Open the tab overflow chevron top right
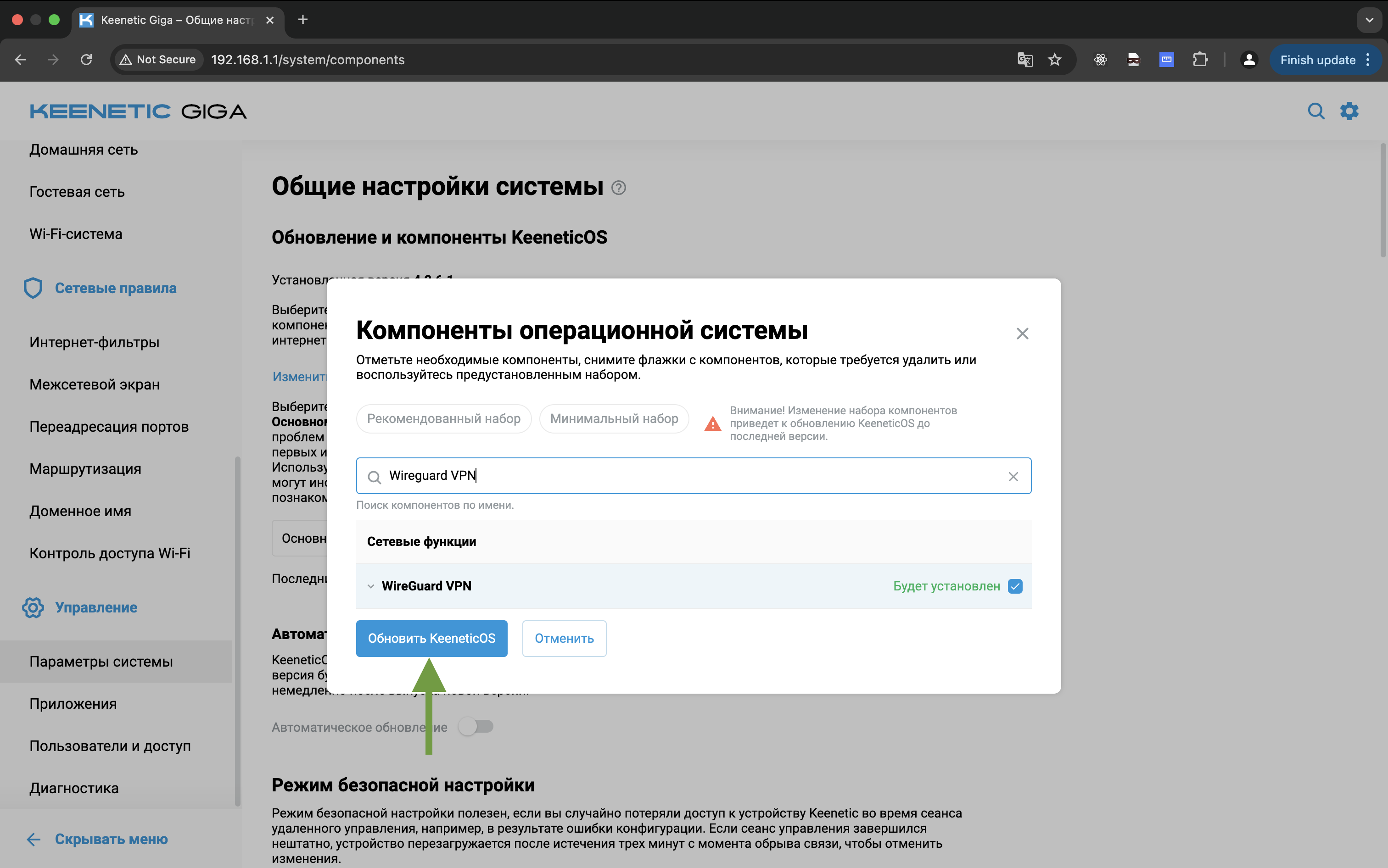This screenshot has height=868, width=1388. coord(1369,20)
